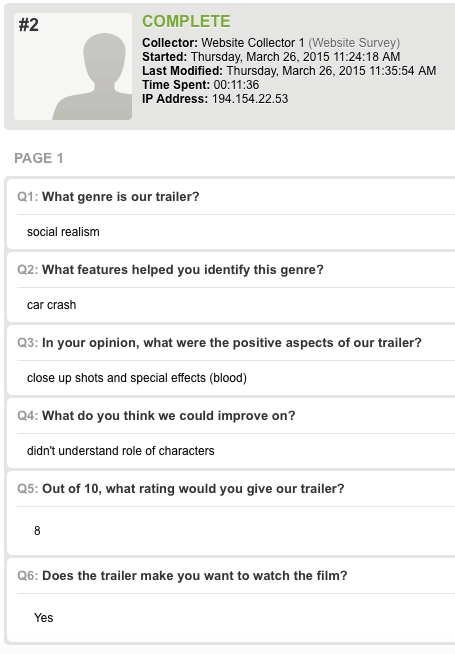
Task: Click the PAGE 1 section heading
Action: click(39, 158)
